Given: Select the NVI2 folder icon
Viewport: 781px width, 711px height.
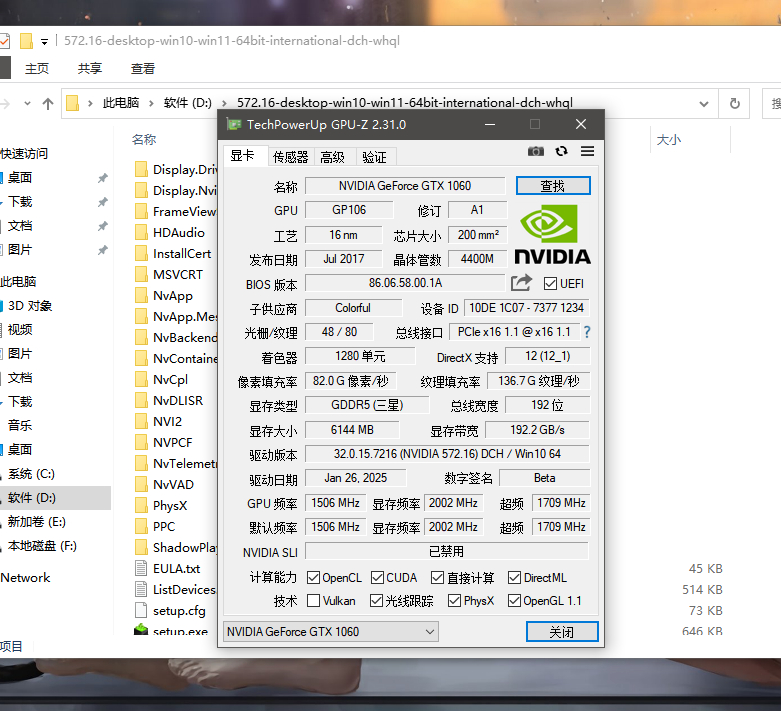Looking at the screenshot, I should click(x=141, y=421).
